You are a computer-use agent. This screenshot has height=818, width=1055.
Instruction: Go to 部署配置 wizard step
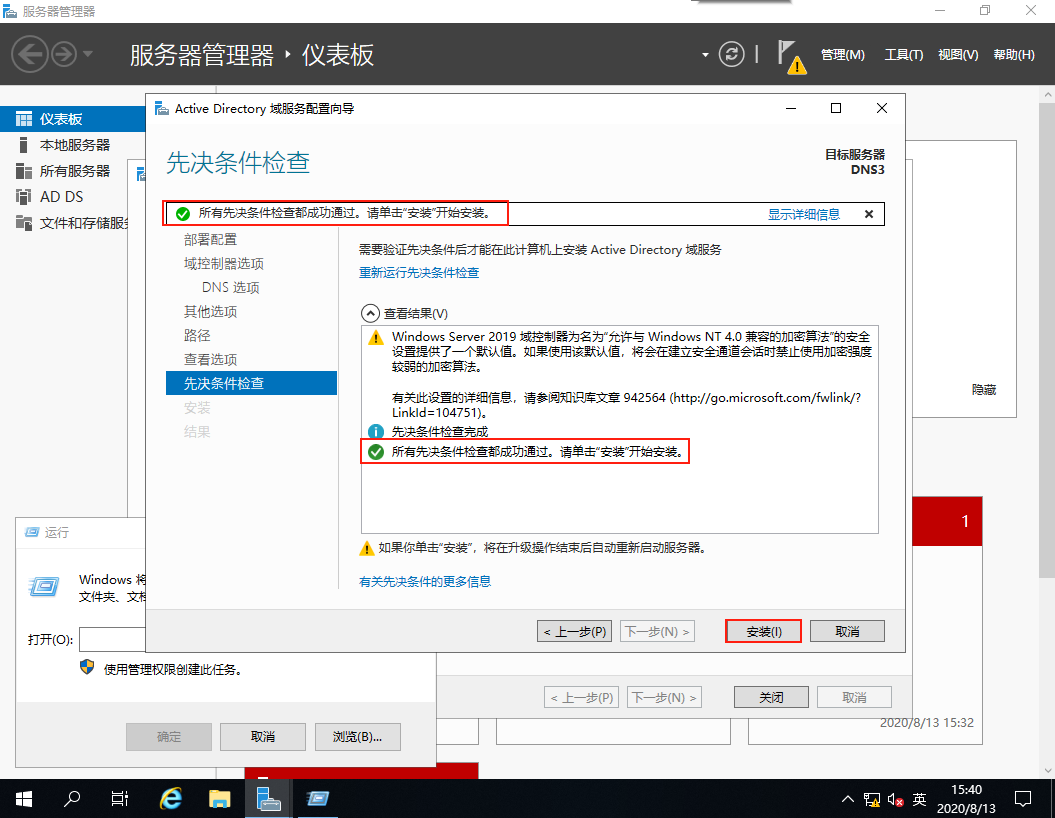tap(210, 239)
